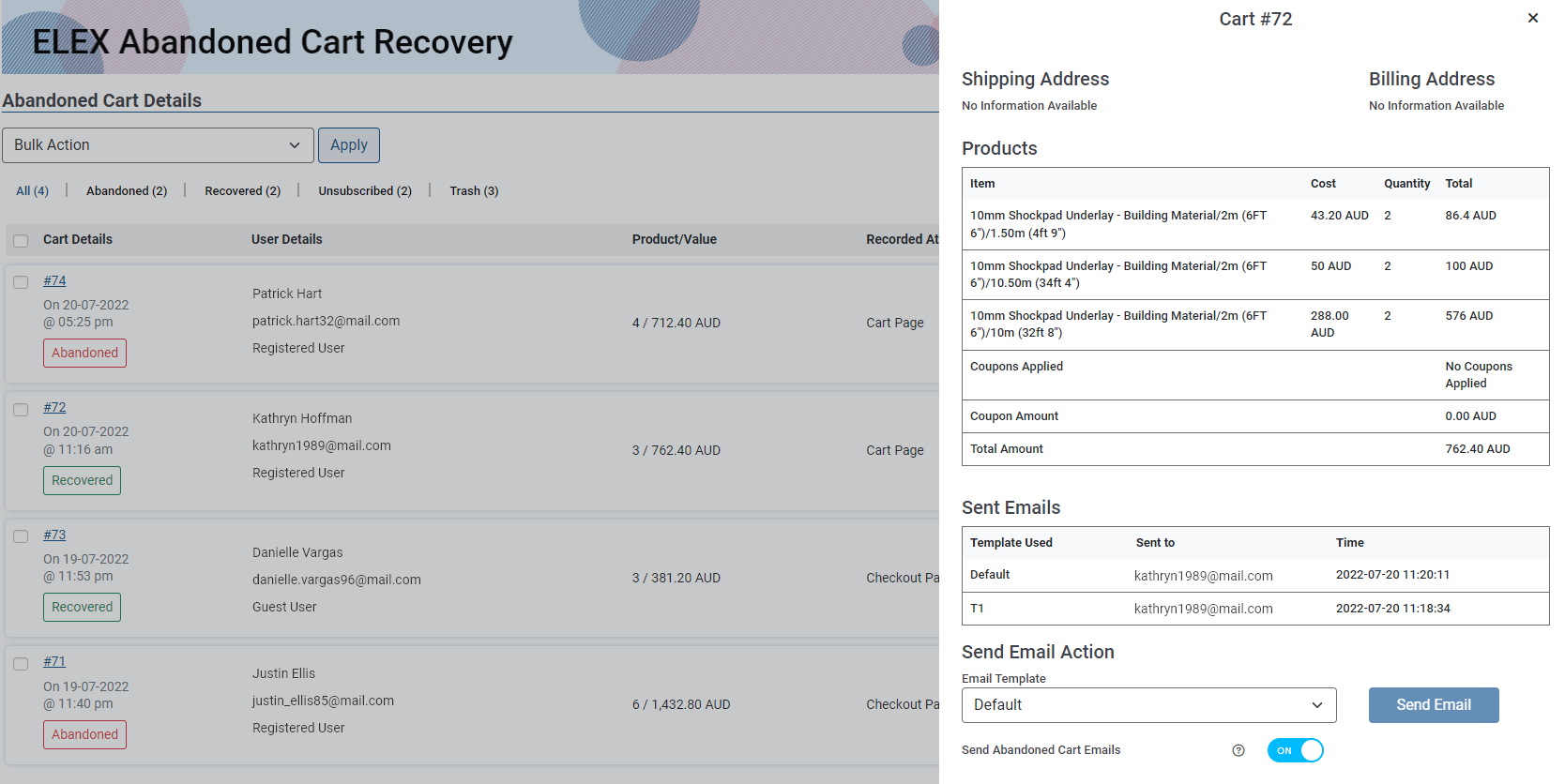Tick the select-all checkbox in table header

click(x=21, y=241)
